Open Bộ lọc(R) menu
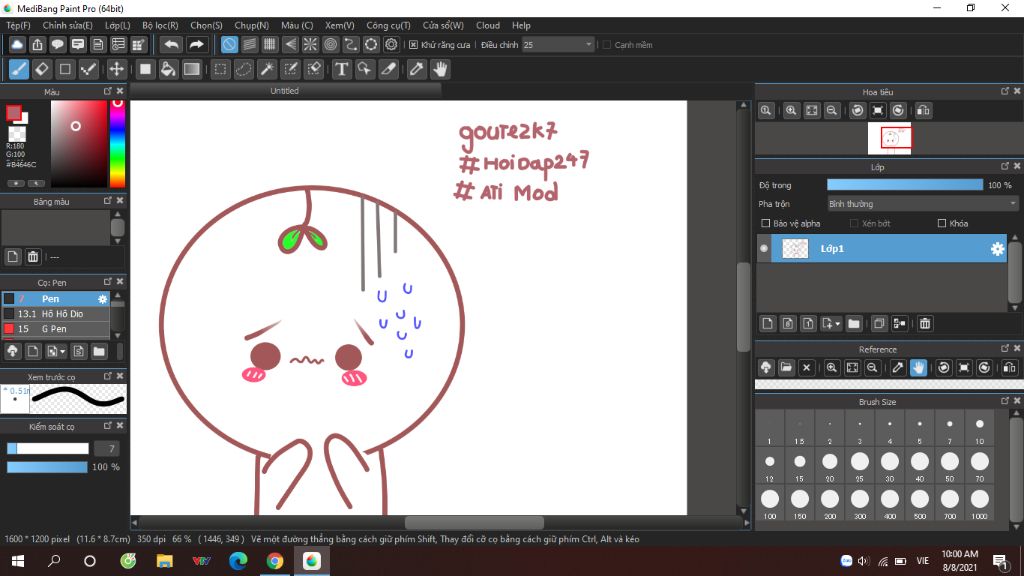 [160, 25]
